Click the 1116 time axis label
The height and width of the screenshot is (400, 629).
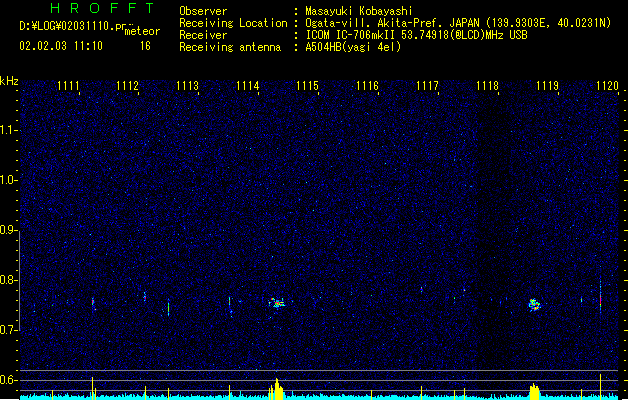point(367,86)
